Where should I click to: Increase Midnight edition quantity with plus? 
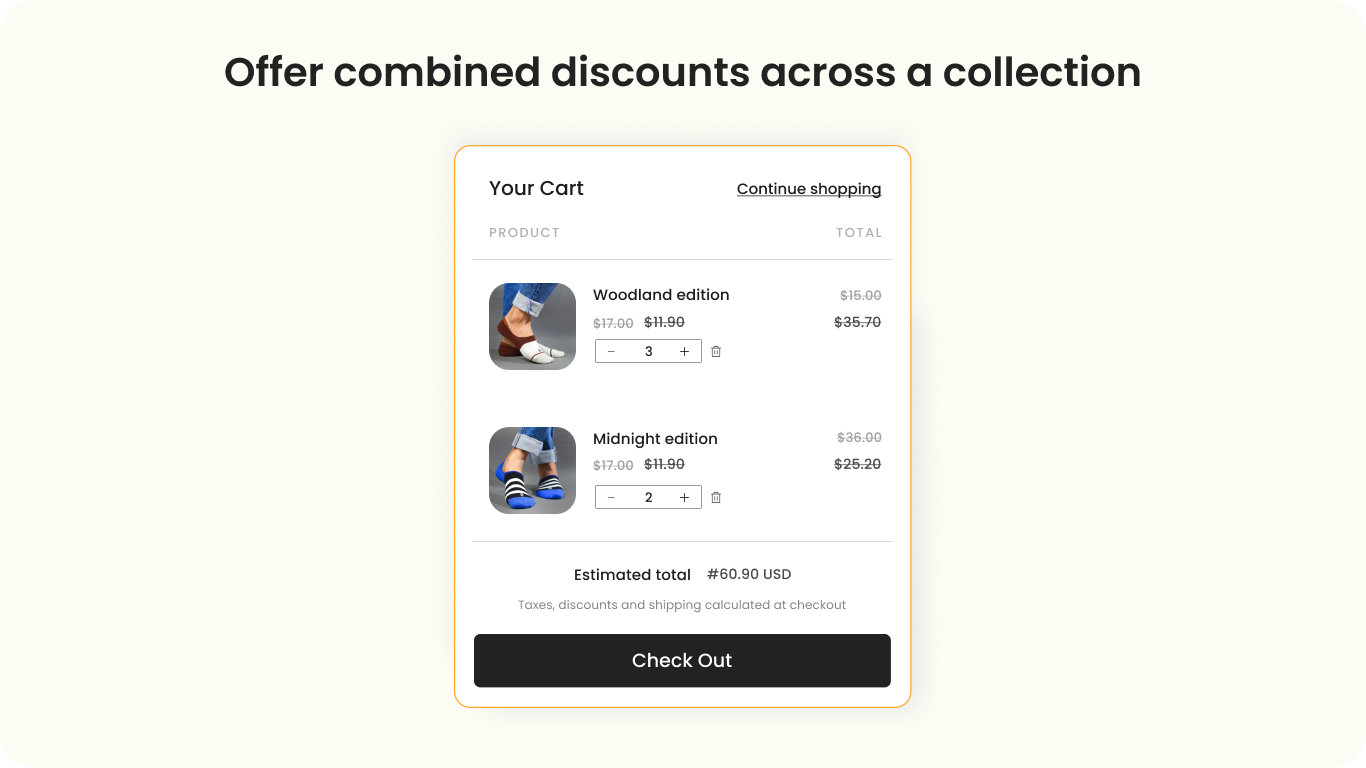pos(684,497)
